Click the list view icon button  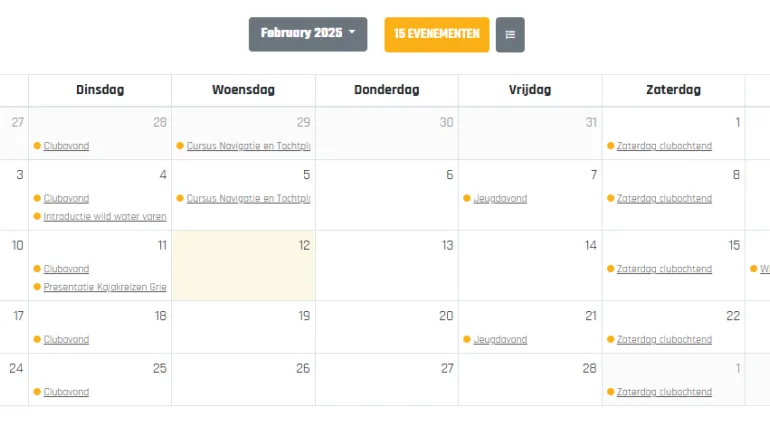pyautogui.click(x=510, y=34)
